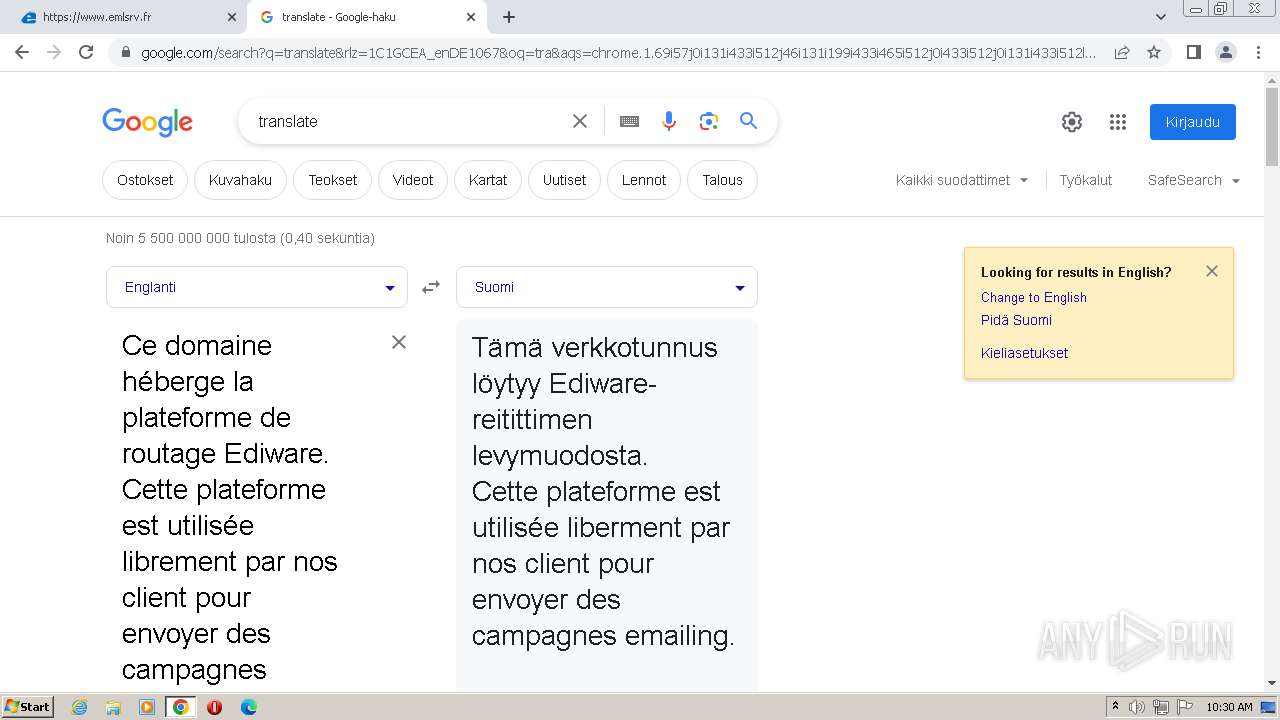The height and width of the screenshot is (720, 1280).
Task: Swap translation languages arrows icon
Action: coord(431,287)
